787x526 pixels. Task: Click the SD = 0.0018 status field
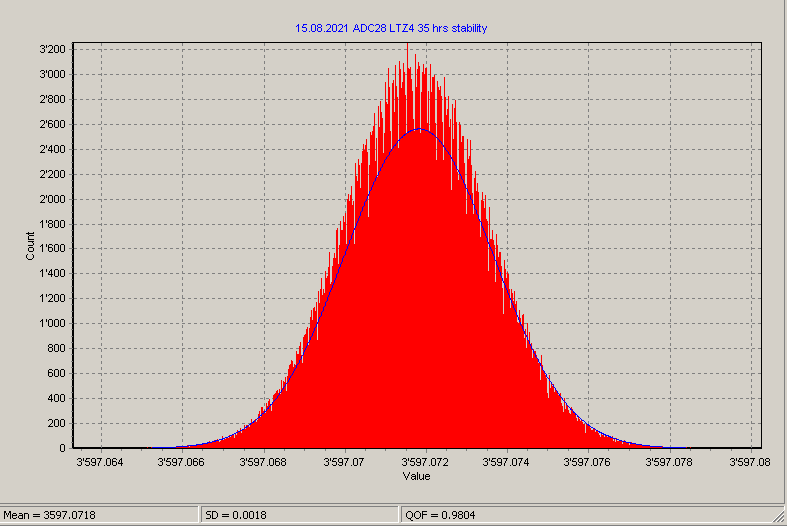[x=299, y=515]
